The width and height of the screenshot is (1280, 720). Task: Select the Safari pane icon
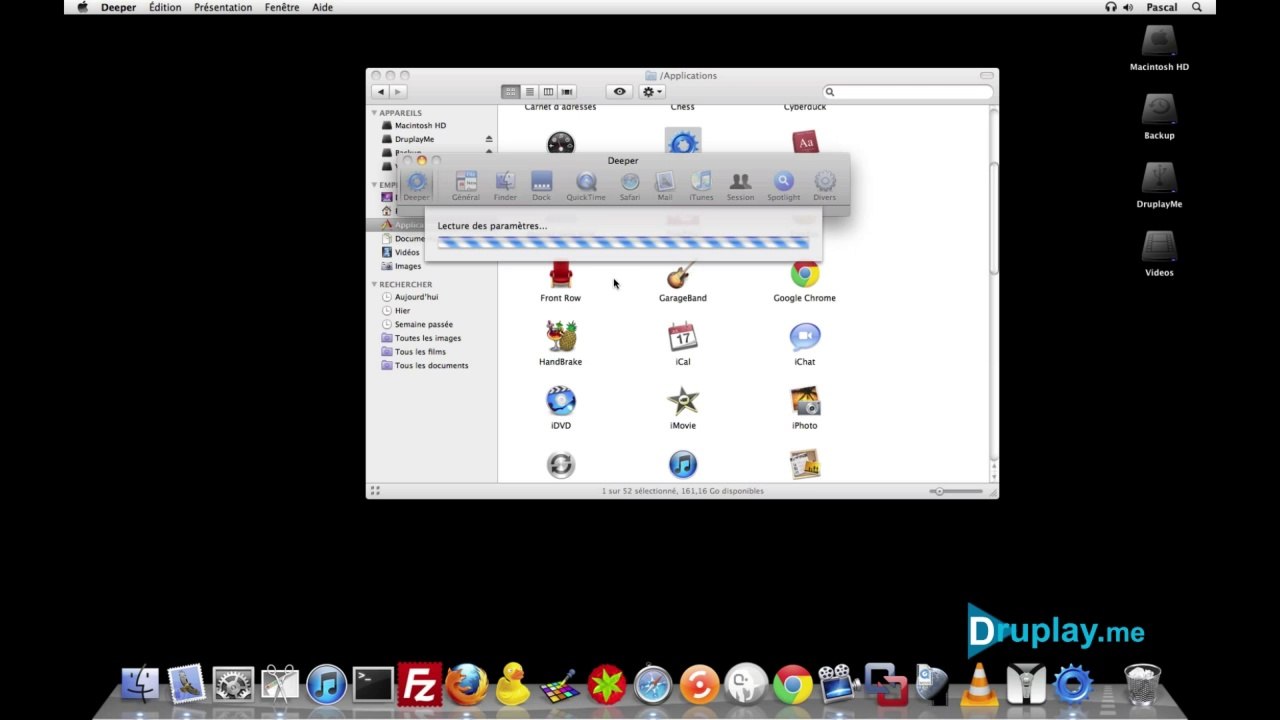point(629,184)
